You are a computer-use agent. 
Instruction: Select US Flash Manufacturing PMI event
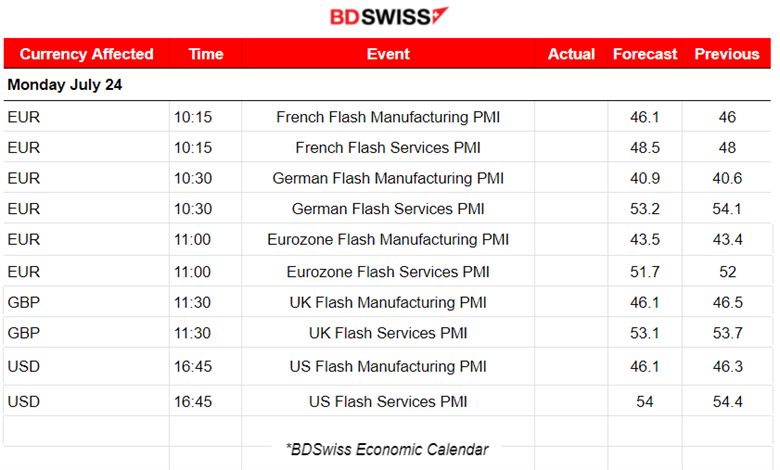click(x=388, y=367)
